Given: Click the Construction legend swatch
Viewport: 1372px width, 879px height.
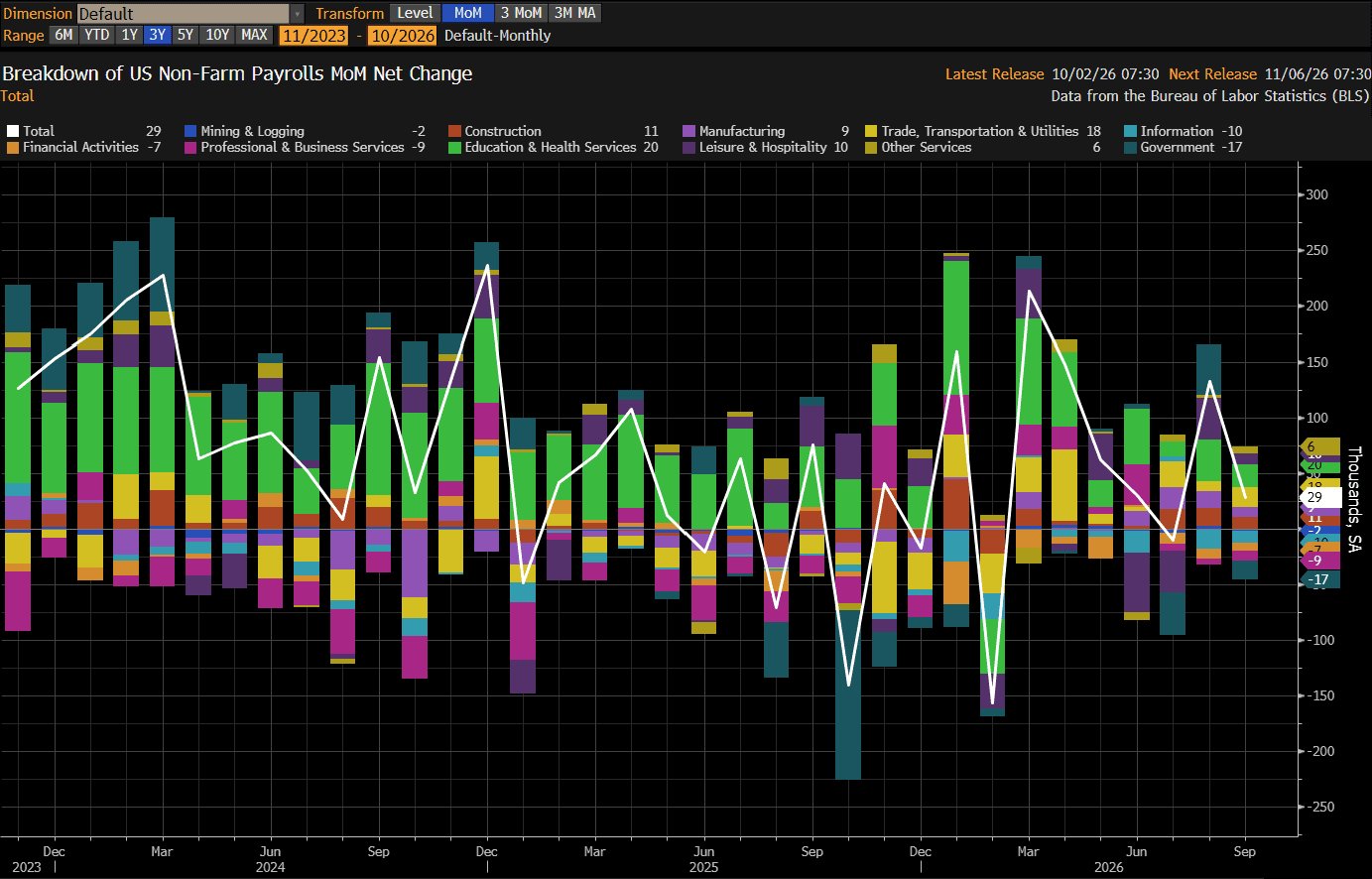Looking at the screenshot, I should [x=454, y=131].
